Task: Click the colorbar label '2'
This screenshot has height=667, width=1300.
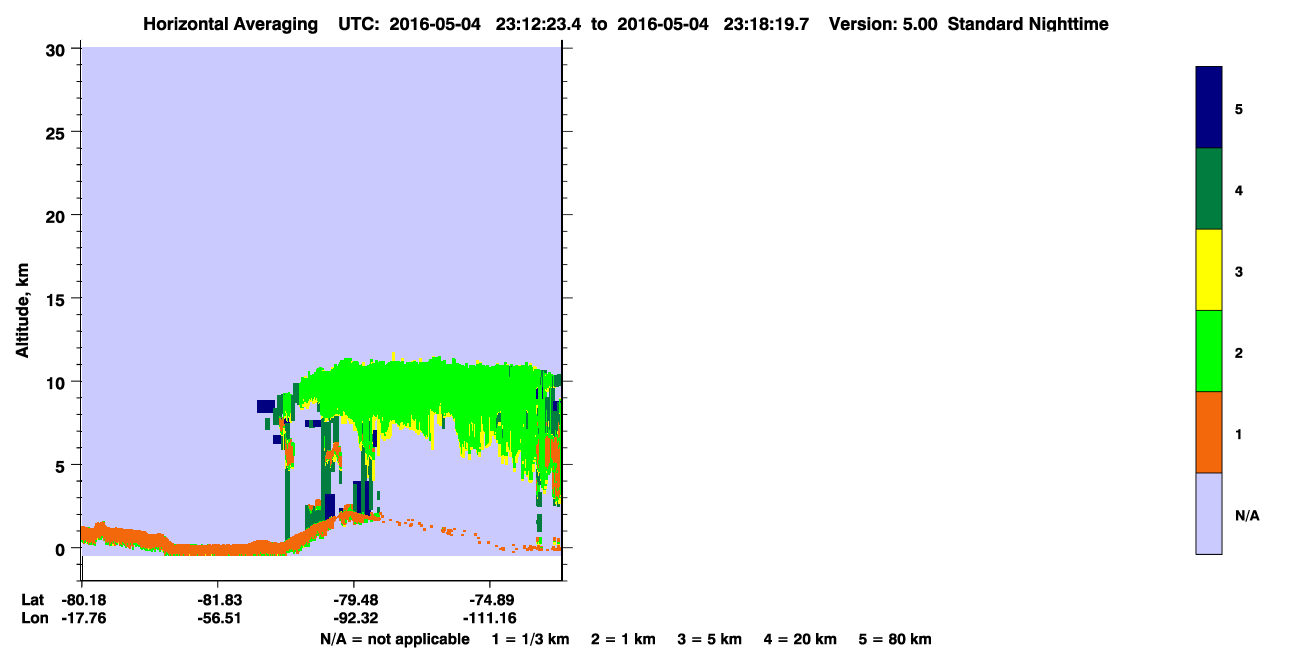Action: tap(1239, 352)
